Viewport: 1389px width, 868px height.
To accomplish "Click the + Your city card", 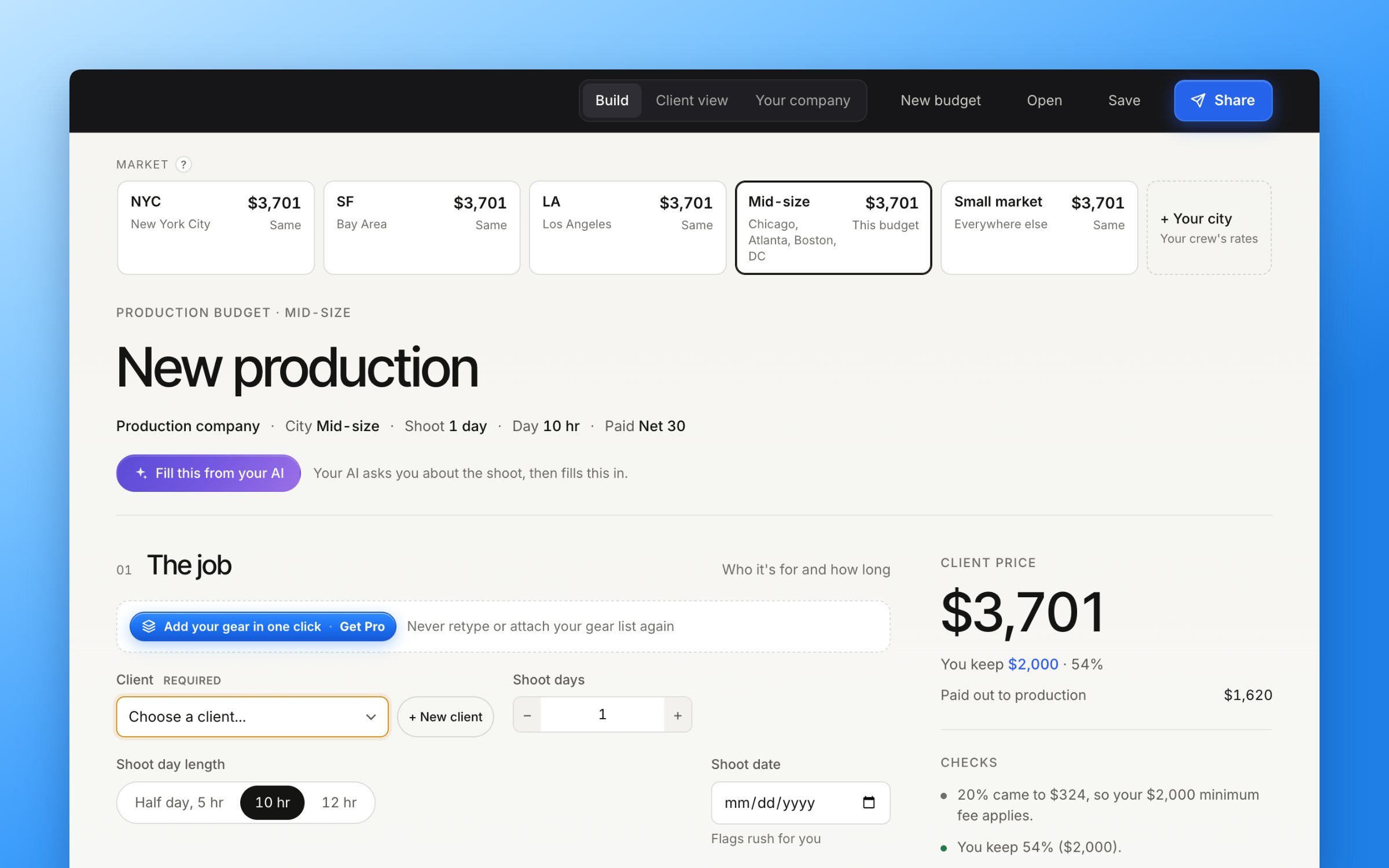I will pyautogui.click(x=1209, y=227).
